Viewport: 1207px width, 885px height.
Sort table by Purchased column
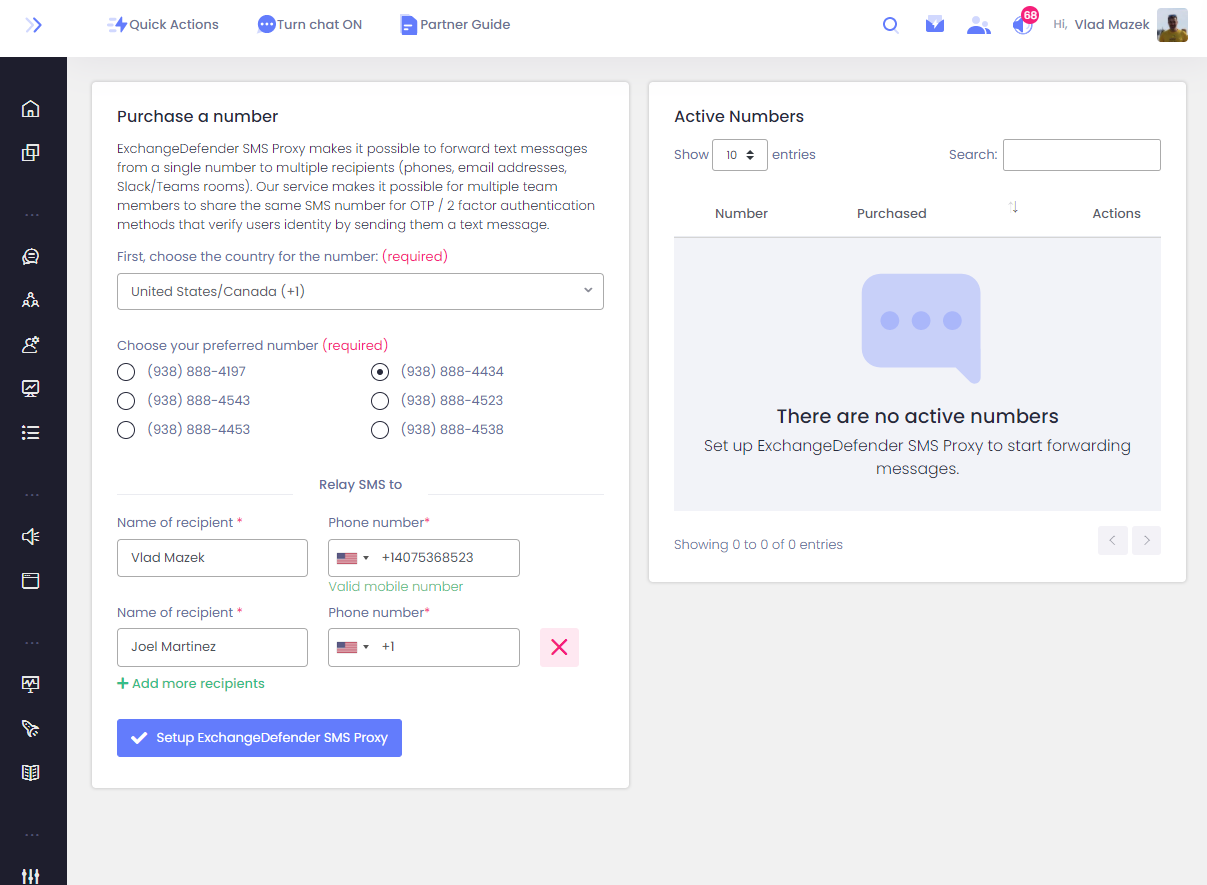click(x=891, y=213)
